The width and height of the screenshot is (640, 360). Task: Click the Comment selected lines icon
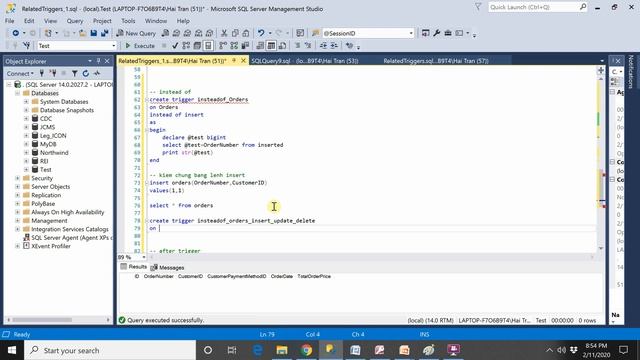point(298,46)
